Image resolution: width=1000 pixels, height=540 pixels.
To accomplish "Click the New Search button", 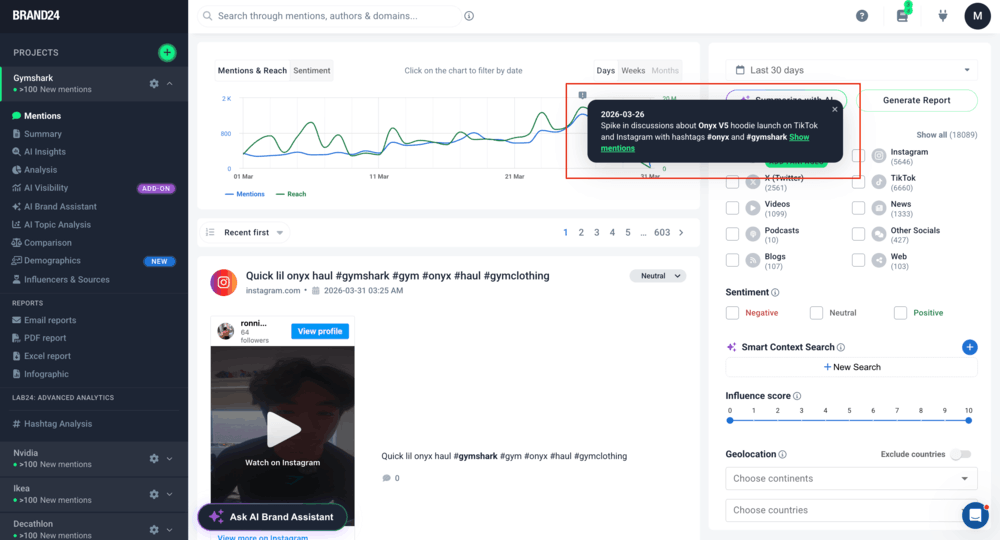I will click(x=851, y=367).
